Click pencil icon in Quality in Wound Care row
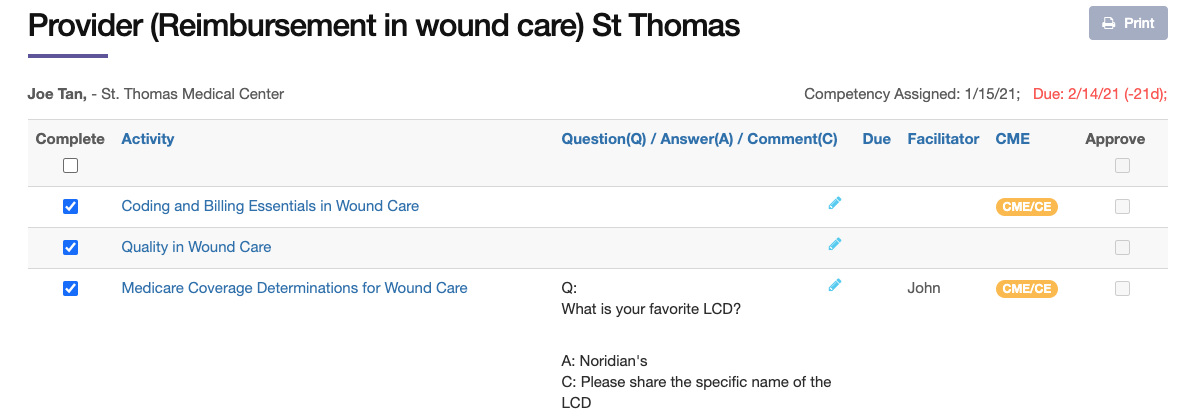Image resolution: width=1195 pixels, height=418 pixels. click(835, 244)
